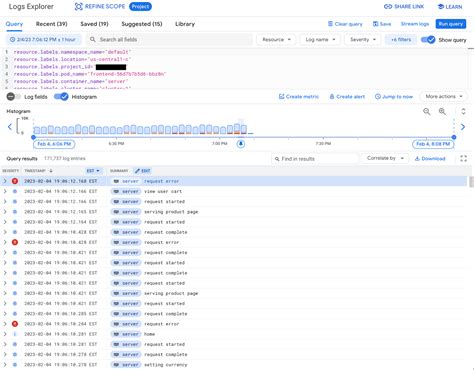The height and width of the screenshot is (370, 474).
Task: Collapse the histogram panel with the vertical arrows
Action: [x=463, y=112]
